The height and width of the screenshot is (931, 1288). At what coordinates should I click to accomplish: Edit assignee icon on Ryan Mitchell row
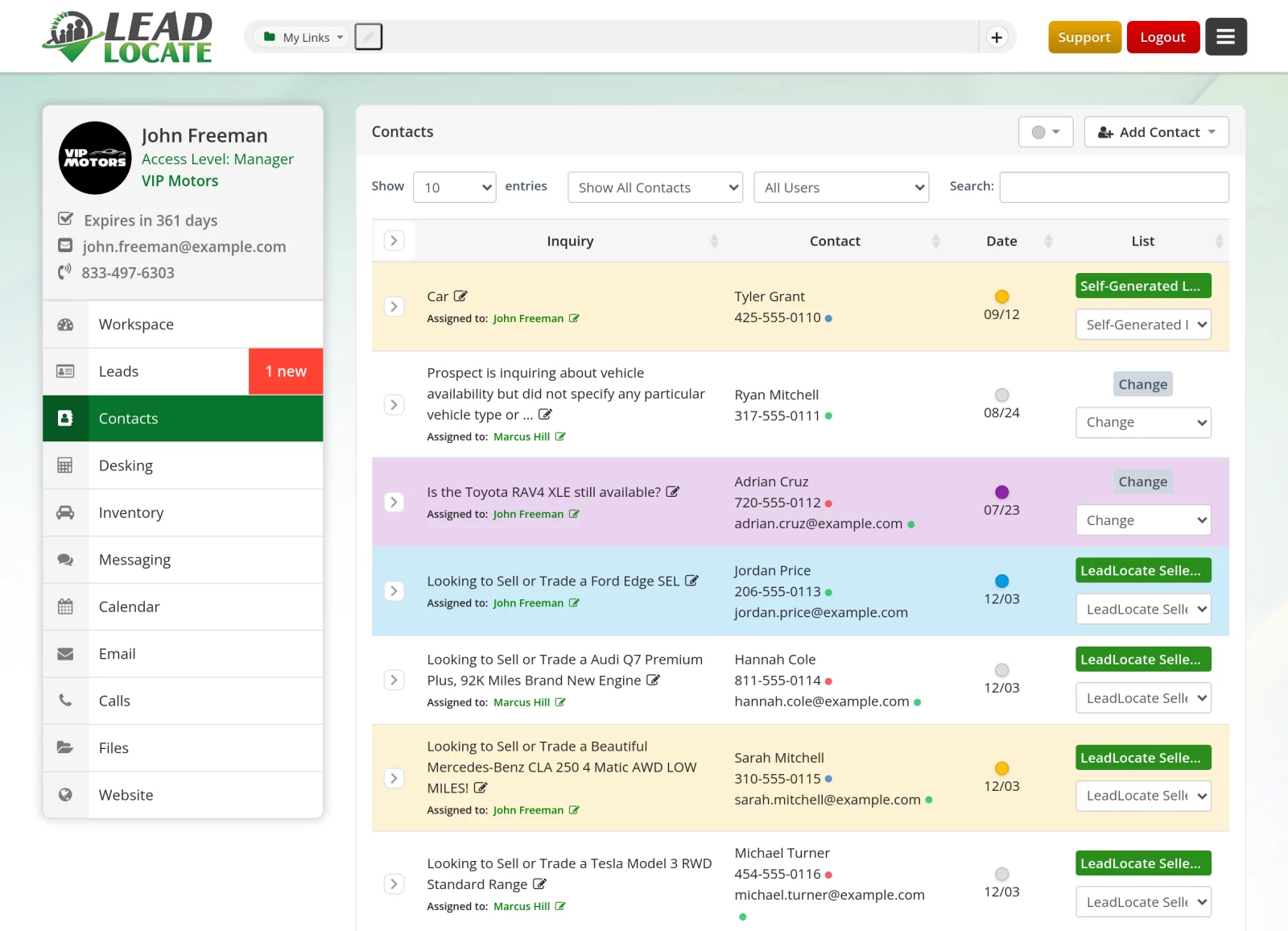coord(560,437)
